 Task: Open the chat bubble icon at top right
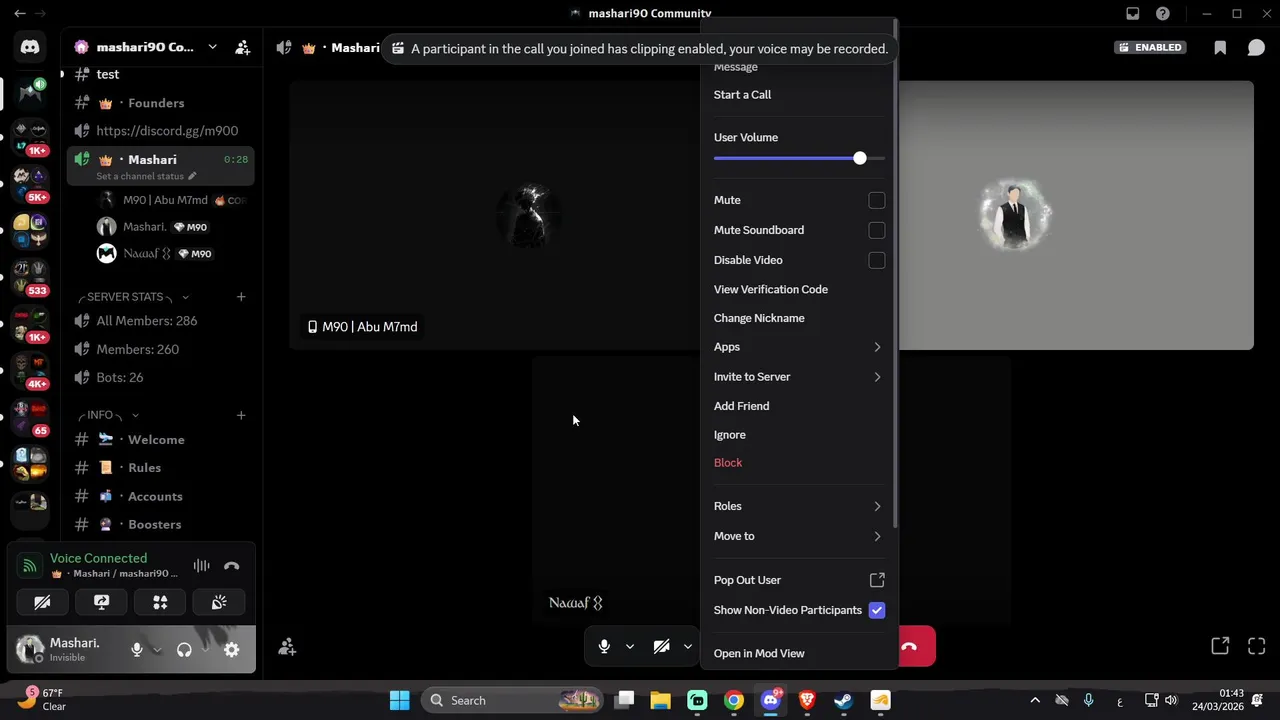click(x=1256, y=47)
